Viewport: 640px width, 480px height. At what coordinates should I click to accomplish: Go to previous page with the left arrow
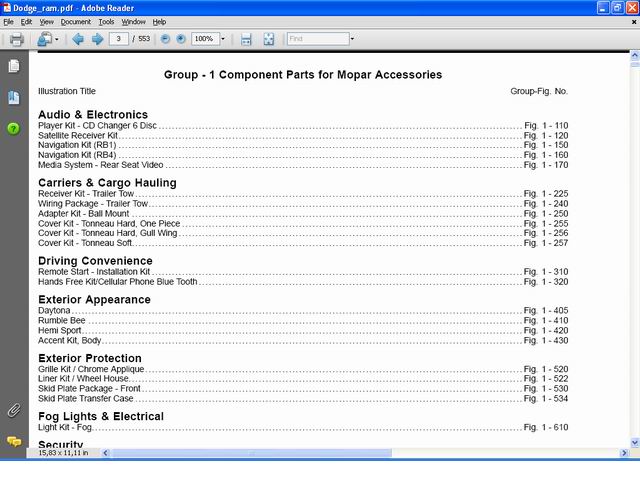(x=78, y=39)
